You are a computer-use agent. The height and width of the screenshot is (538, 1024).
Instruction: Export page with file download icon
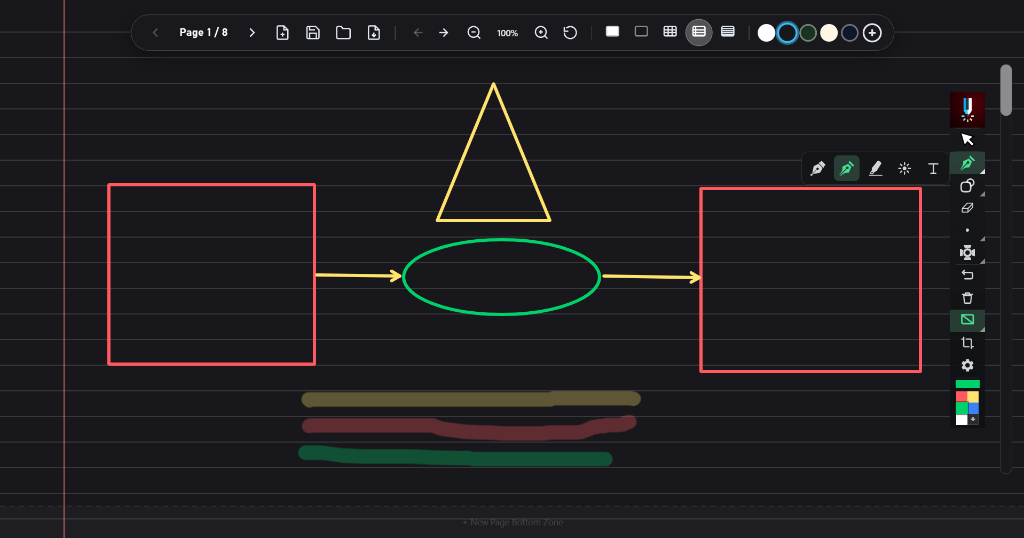[374, 33]
